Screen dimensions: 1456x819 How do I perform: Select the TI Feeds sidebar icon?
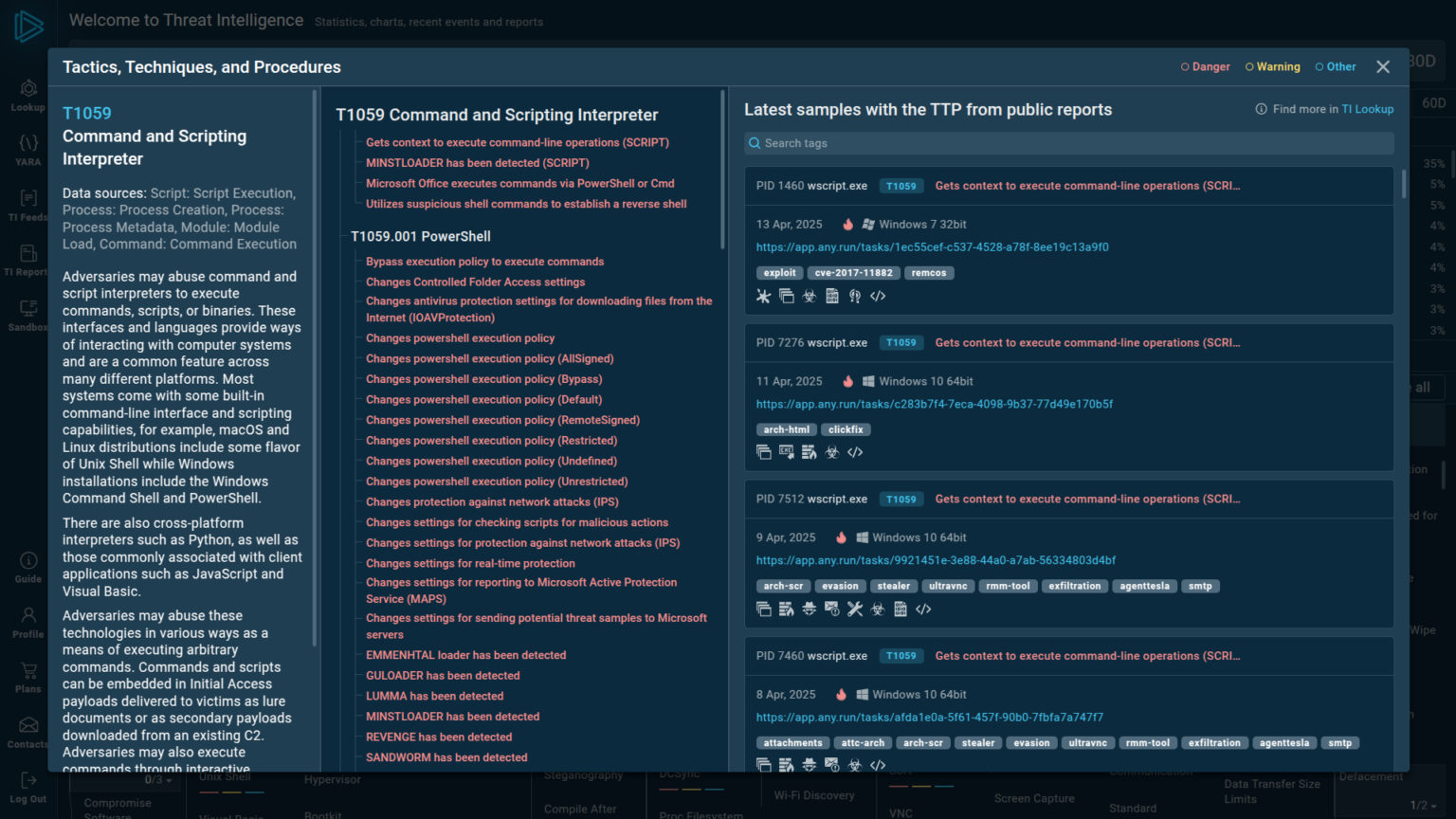point(27,202)
